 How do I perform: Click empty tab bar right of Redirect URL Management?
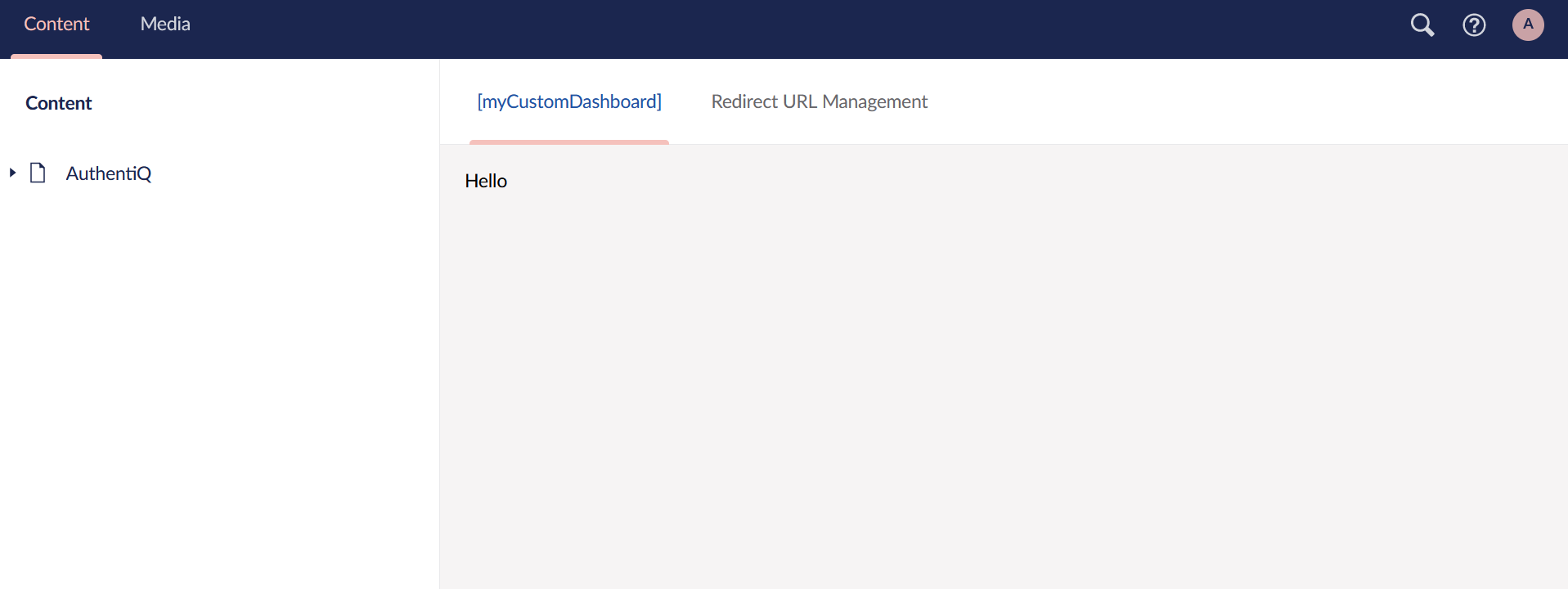pyautogui.click(x=1227, y=101)
